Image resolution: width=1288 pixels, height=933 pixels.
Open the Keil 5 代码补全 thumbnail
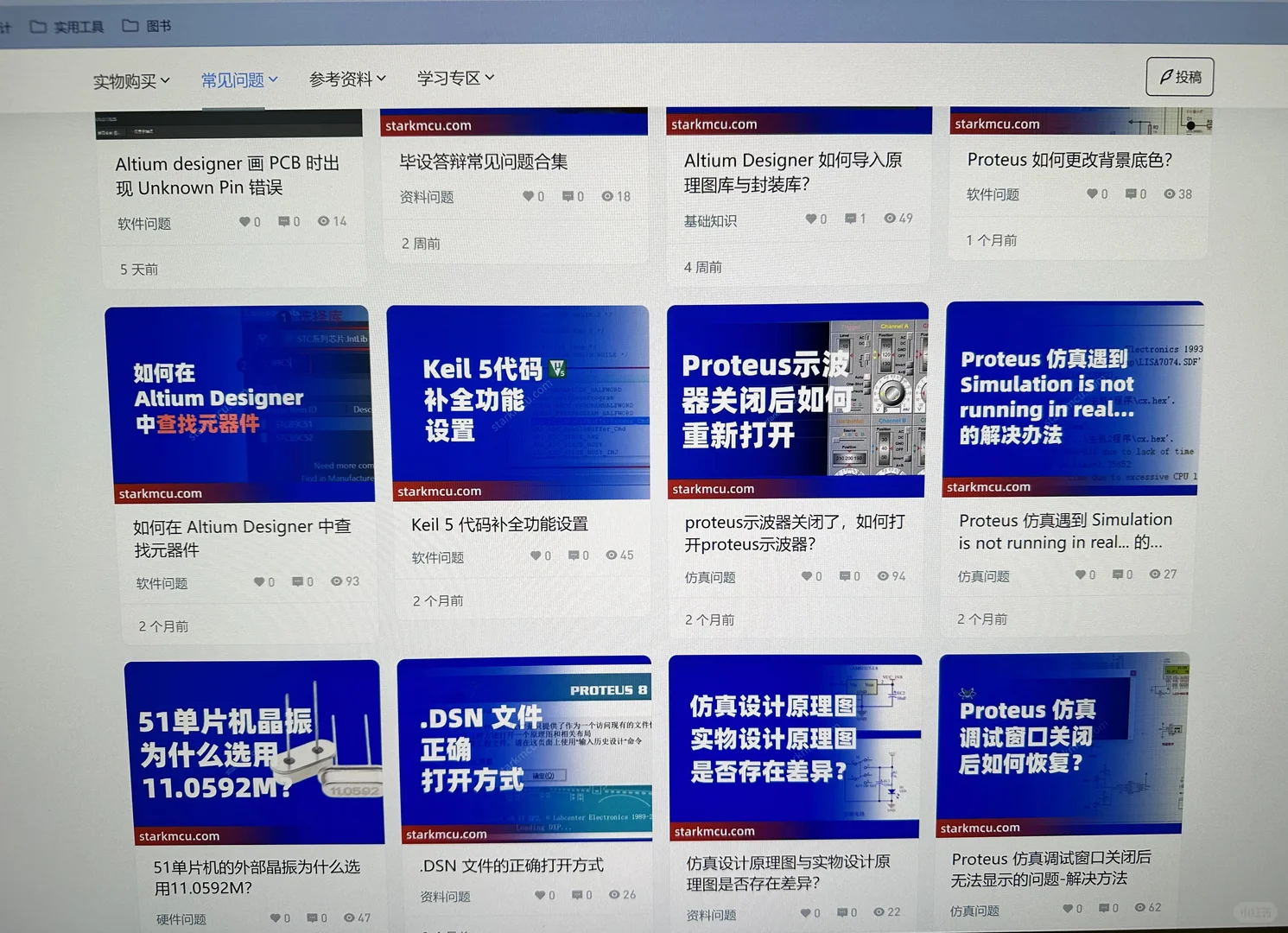[x=518, y=402]
